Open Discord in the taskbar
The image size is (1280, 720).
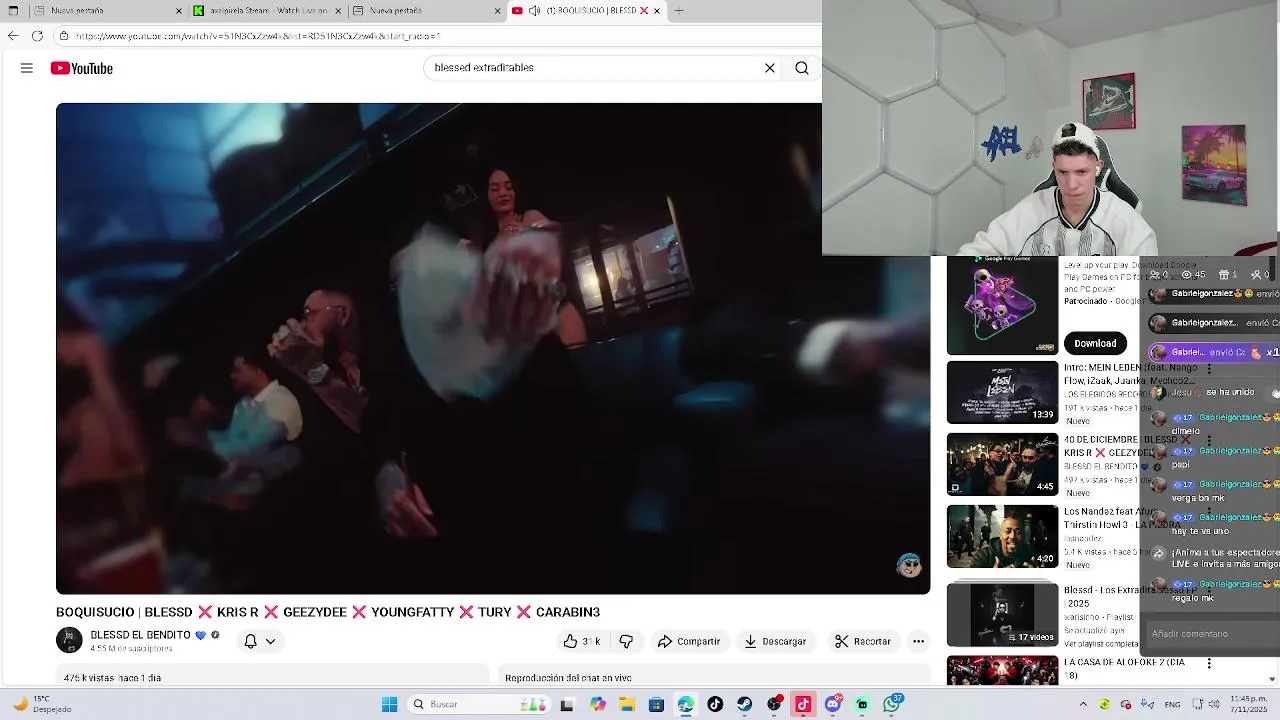pyautogui.click(x=833, y=704)
